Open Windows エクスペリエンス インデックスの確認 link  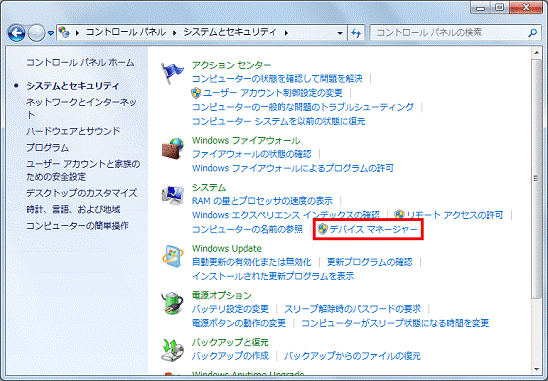click(286, 215)
